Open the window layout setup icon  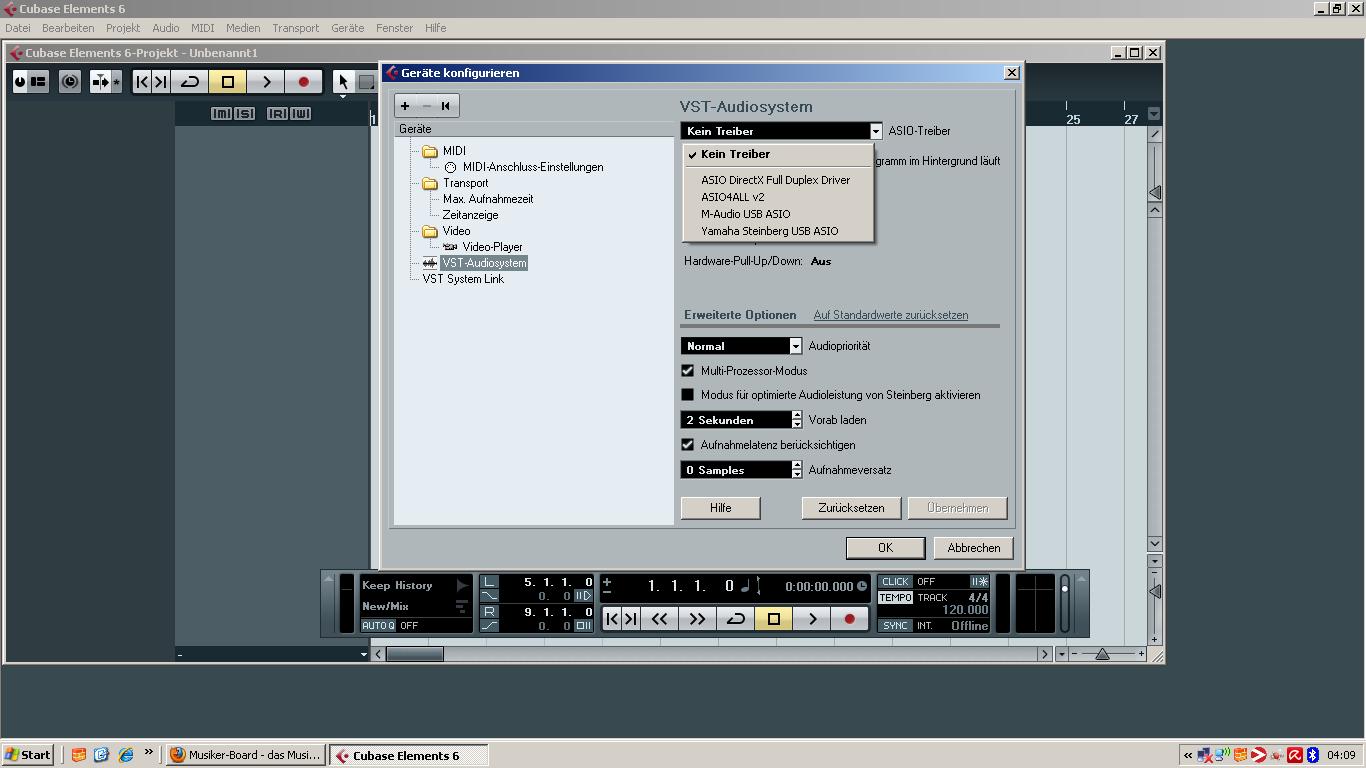click(38, 82)
